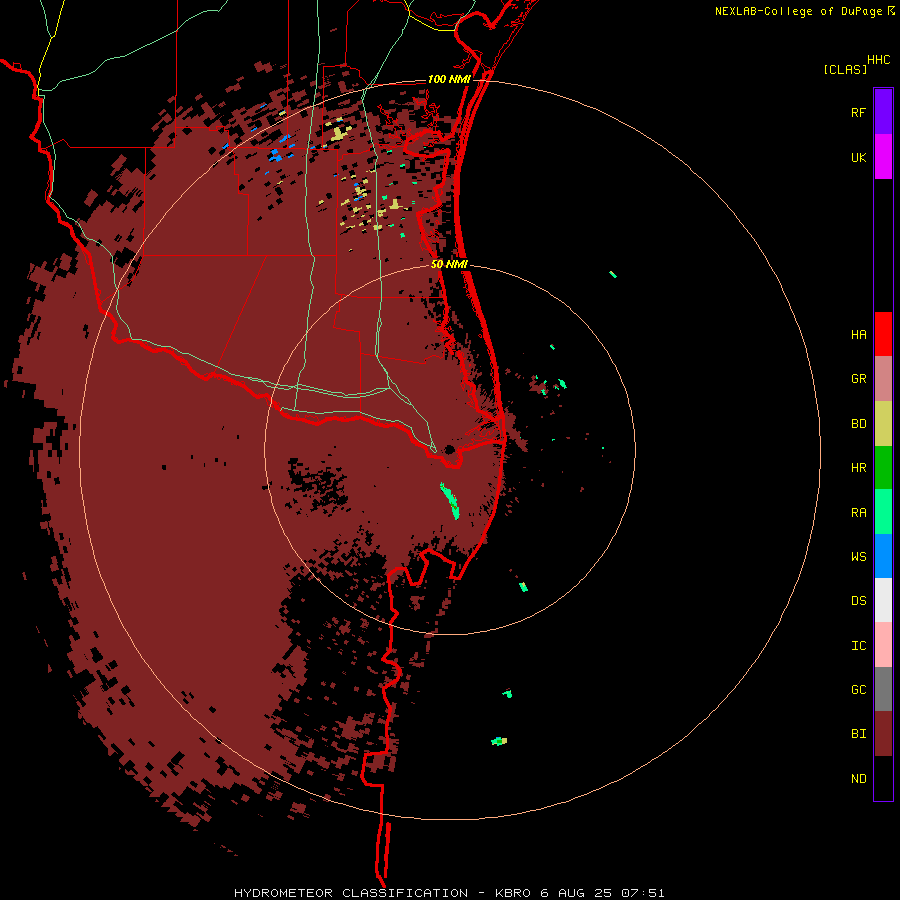Image resolution: width=900 pixels, height=900 pixels.
Task: Click the green-yellow echo offshore near 100 NMI ring
Action: [x=499, y=741]
